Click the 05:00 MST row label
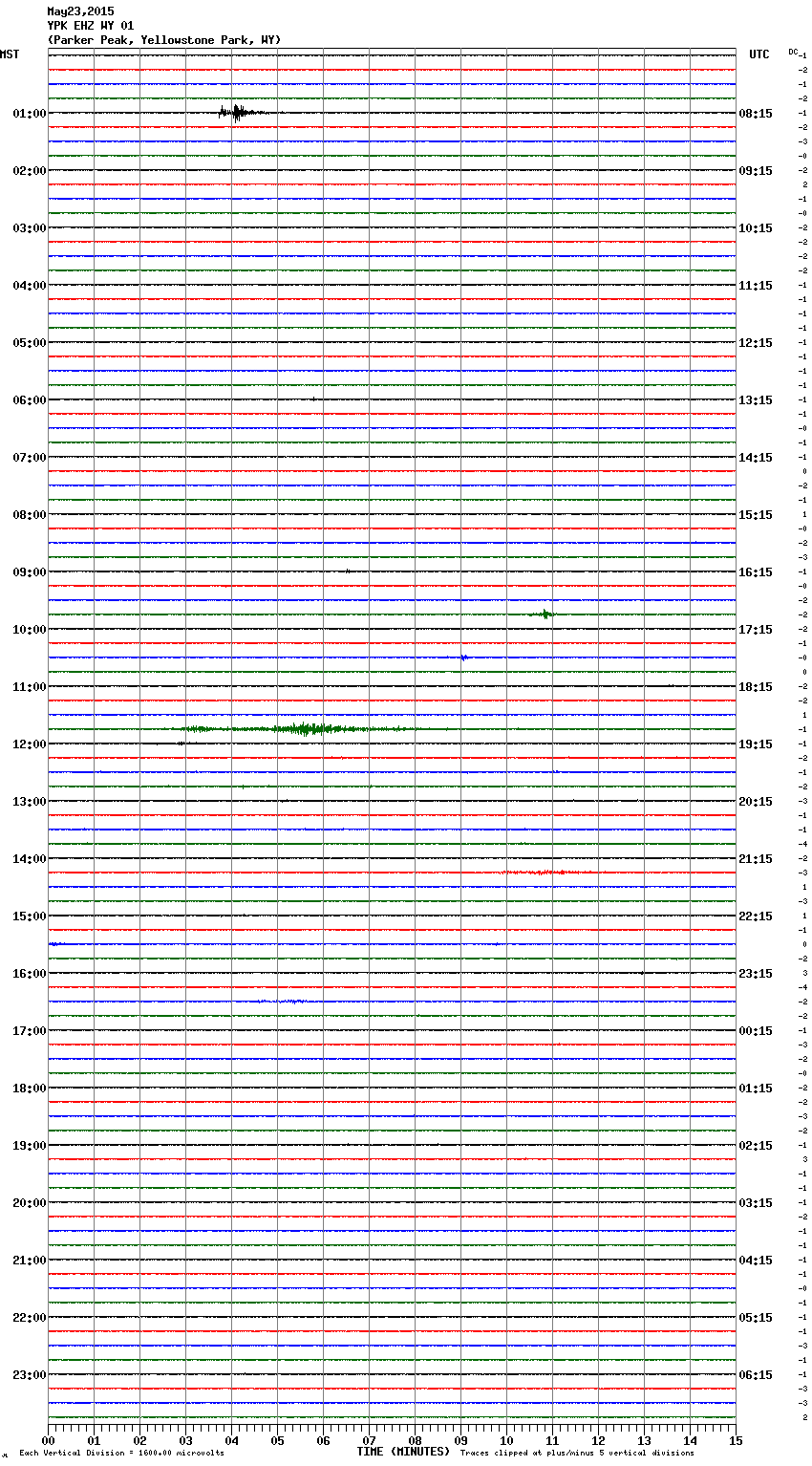 tap(30, 343)
